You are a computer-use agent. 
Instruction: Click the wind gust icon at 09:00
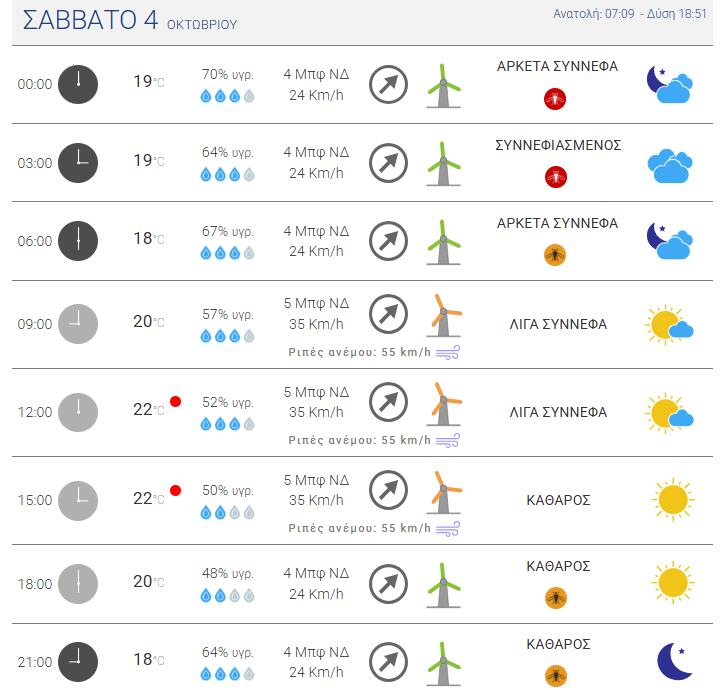click(448, 352)
